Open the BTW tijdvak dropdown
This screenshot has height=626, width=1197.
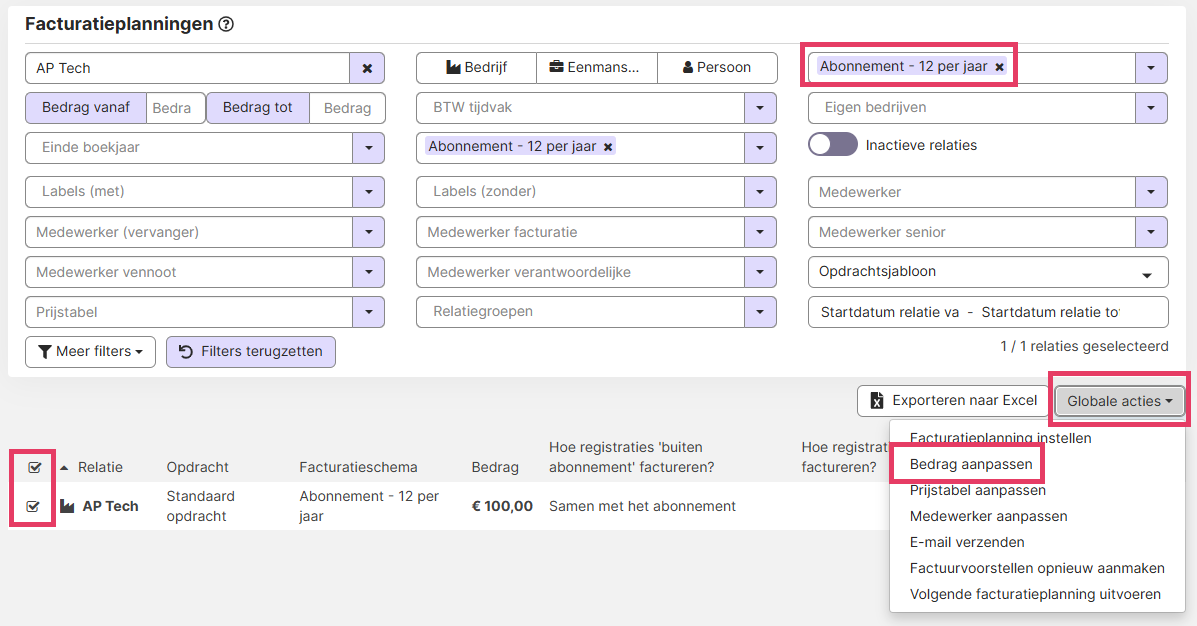point(760,108)
